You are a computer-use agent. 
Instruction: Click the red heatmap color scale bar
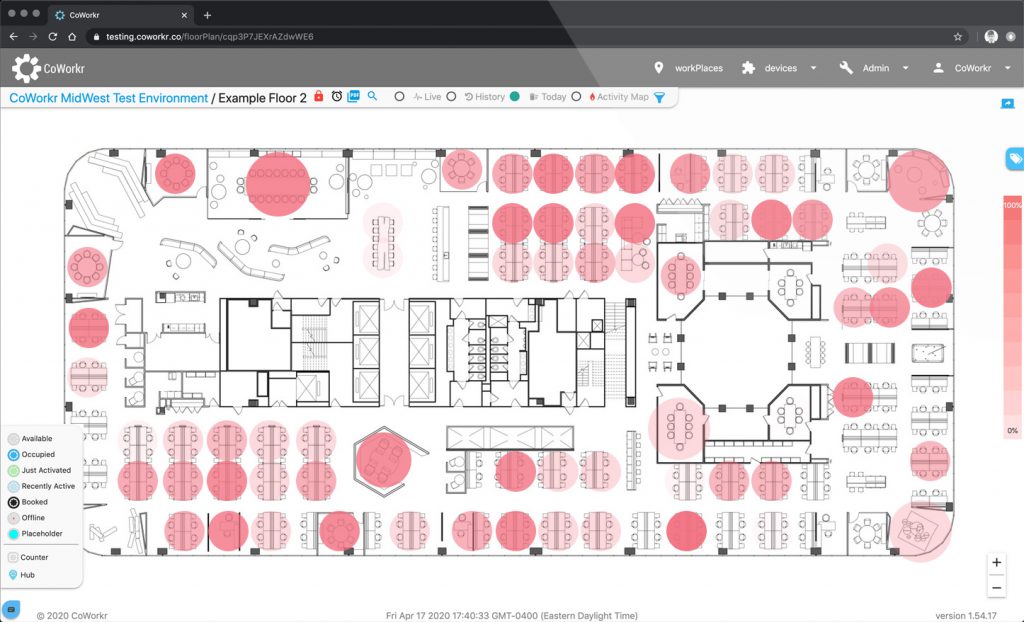(x=1012, y=317)
